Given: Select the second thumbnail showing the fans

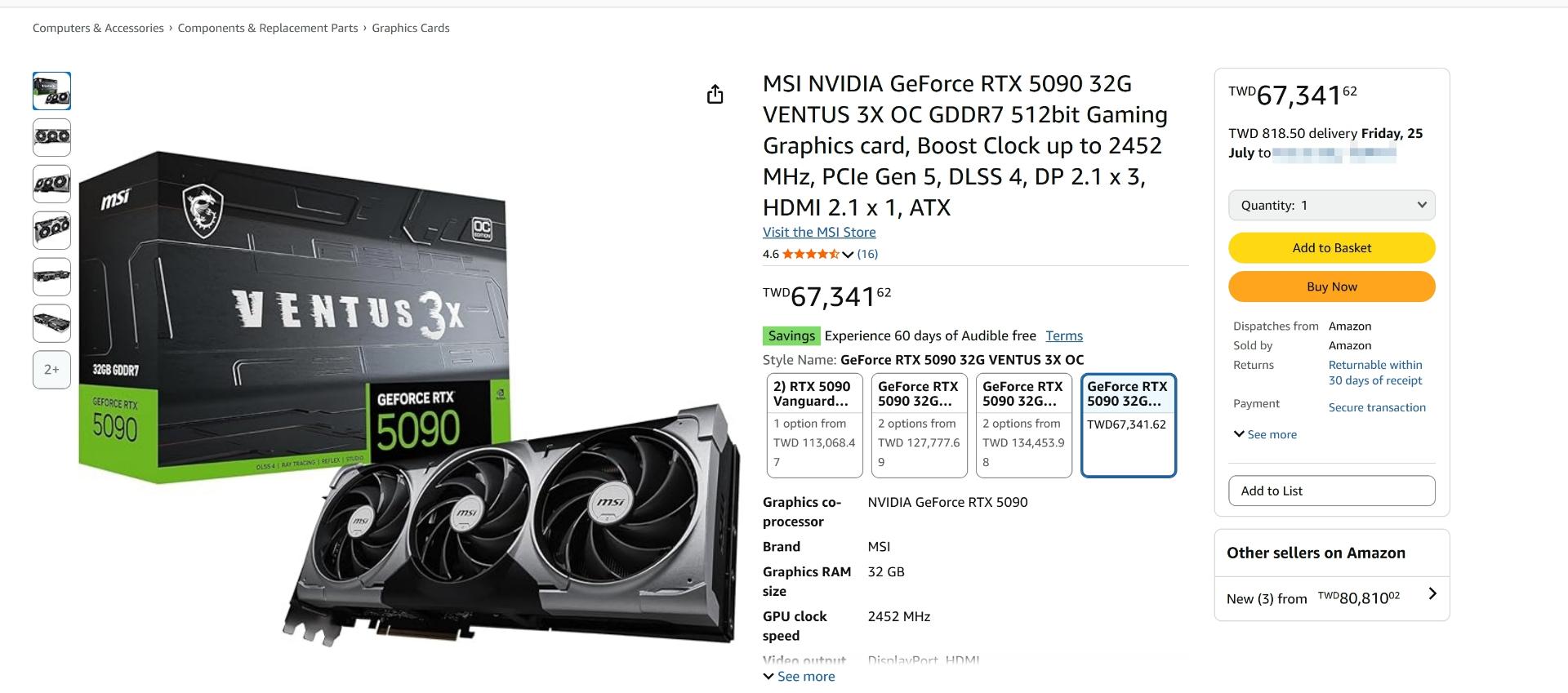Looking at the screenshot, I should click(x=51, y=137).
